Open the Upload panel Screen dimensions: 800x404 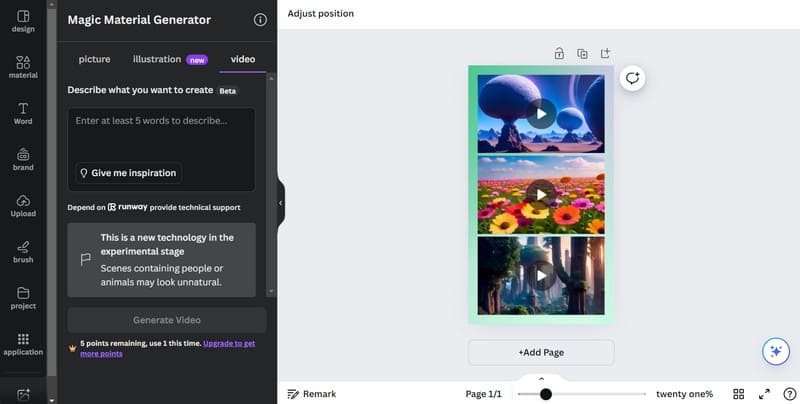coord(23,205)
